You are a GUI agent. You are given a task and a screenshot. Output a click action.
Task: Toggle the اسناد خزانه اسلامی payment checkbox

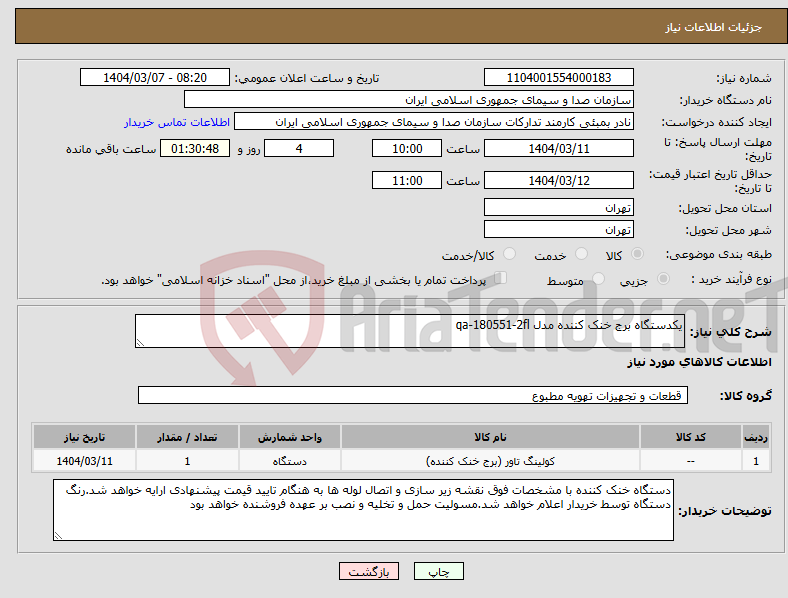501,278
